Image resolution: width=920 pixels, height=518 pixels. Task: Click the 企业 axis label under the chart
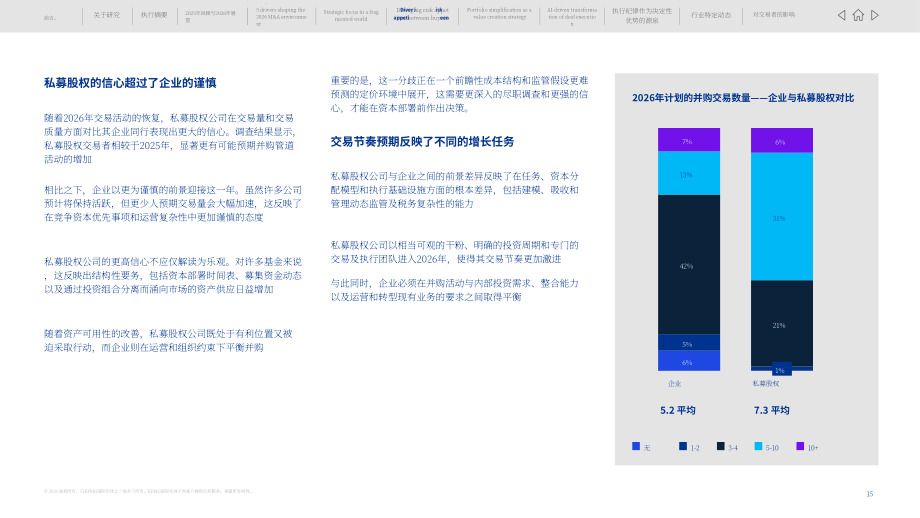[x=675, y=384]
